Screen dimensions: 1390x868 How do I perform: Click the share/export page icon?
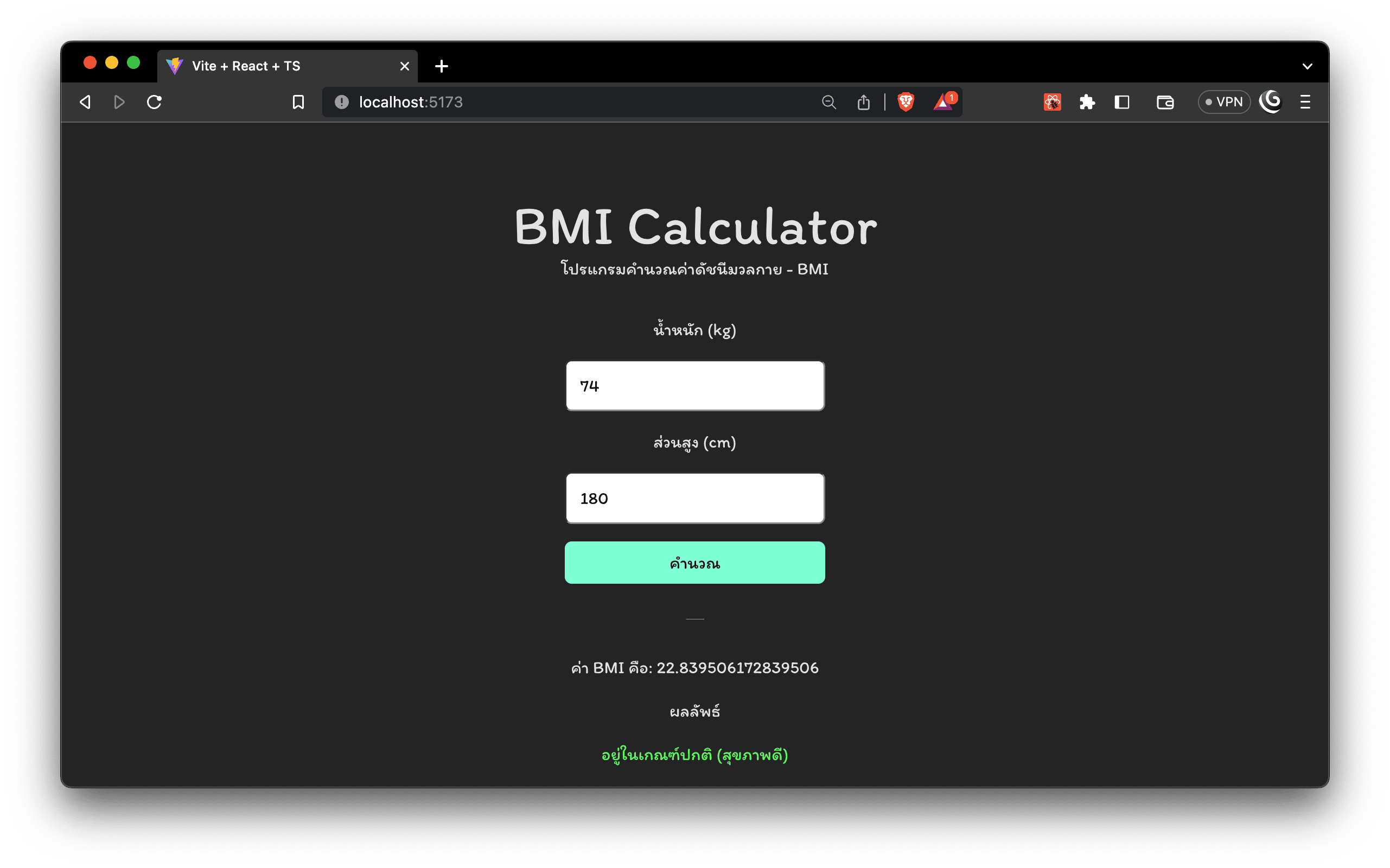point(862,102)
